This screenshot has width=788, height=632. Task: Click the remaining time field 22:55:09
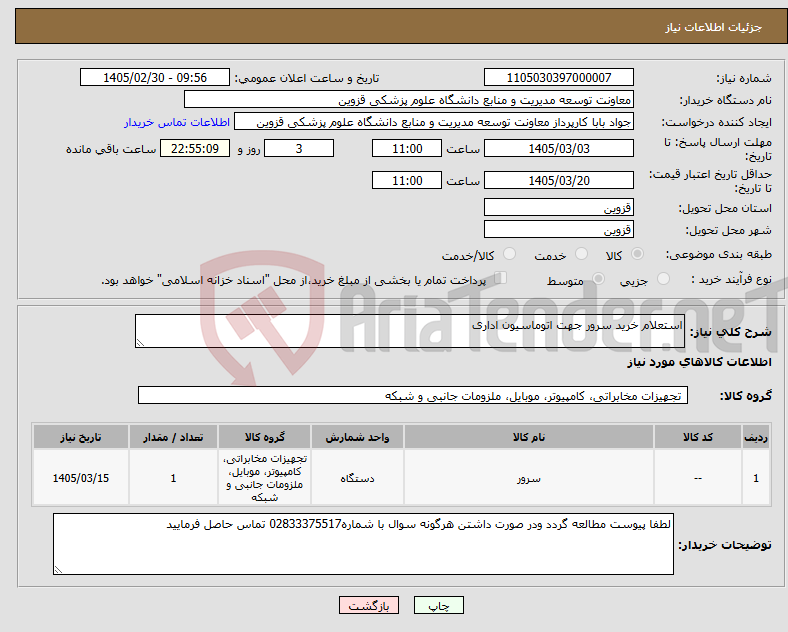195,148
